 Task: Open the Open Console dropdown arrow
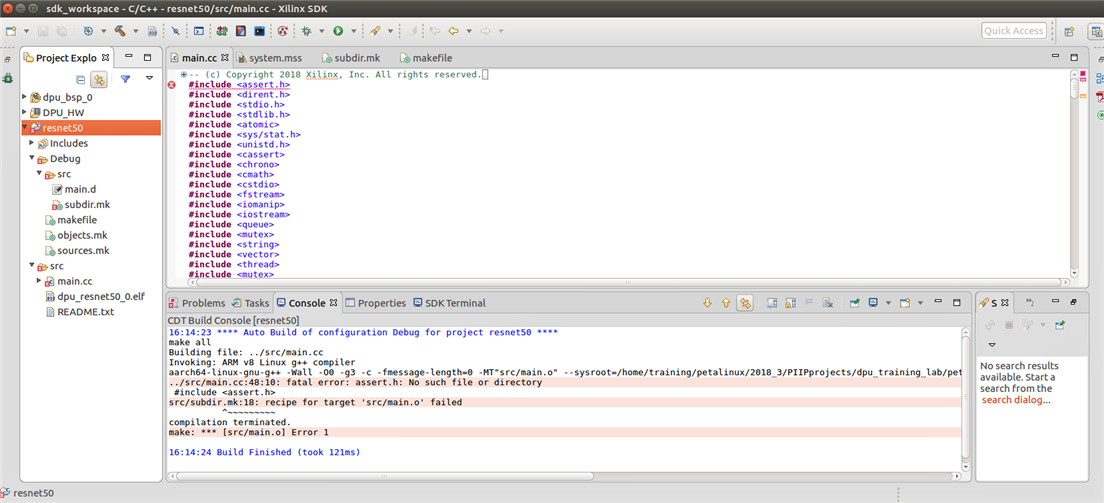pyautogui.click(x=920, y=303)
